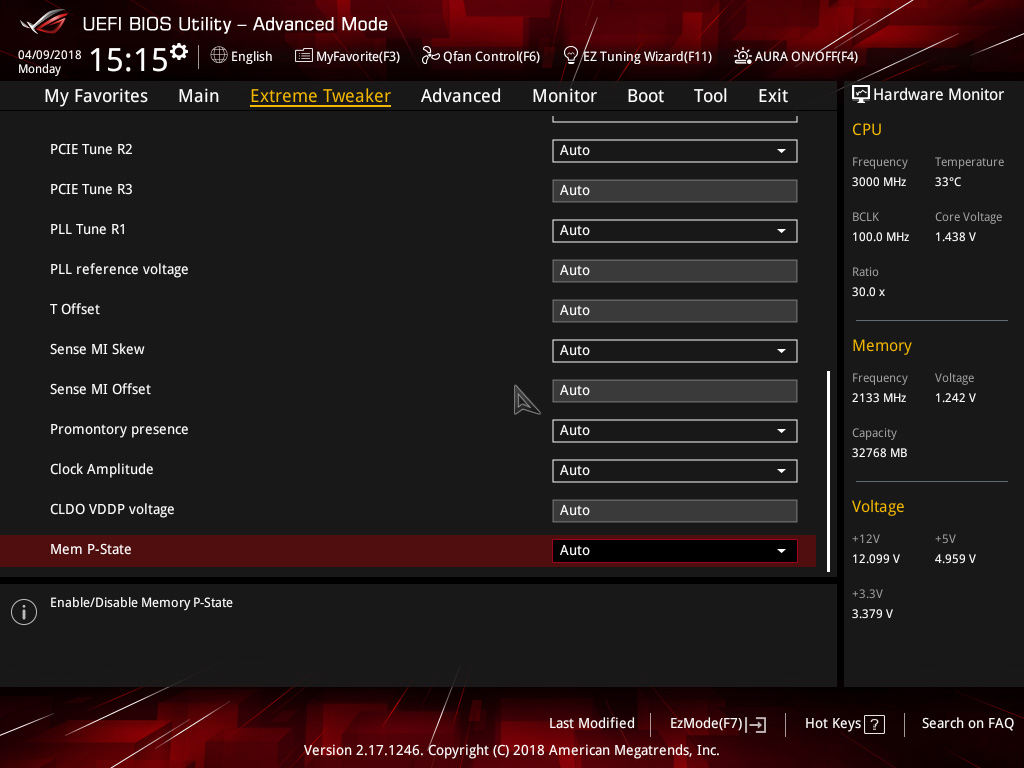This screenshot has width=1024, height=768.
Task: Open the Monitor tab
Action: 564,96
